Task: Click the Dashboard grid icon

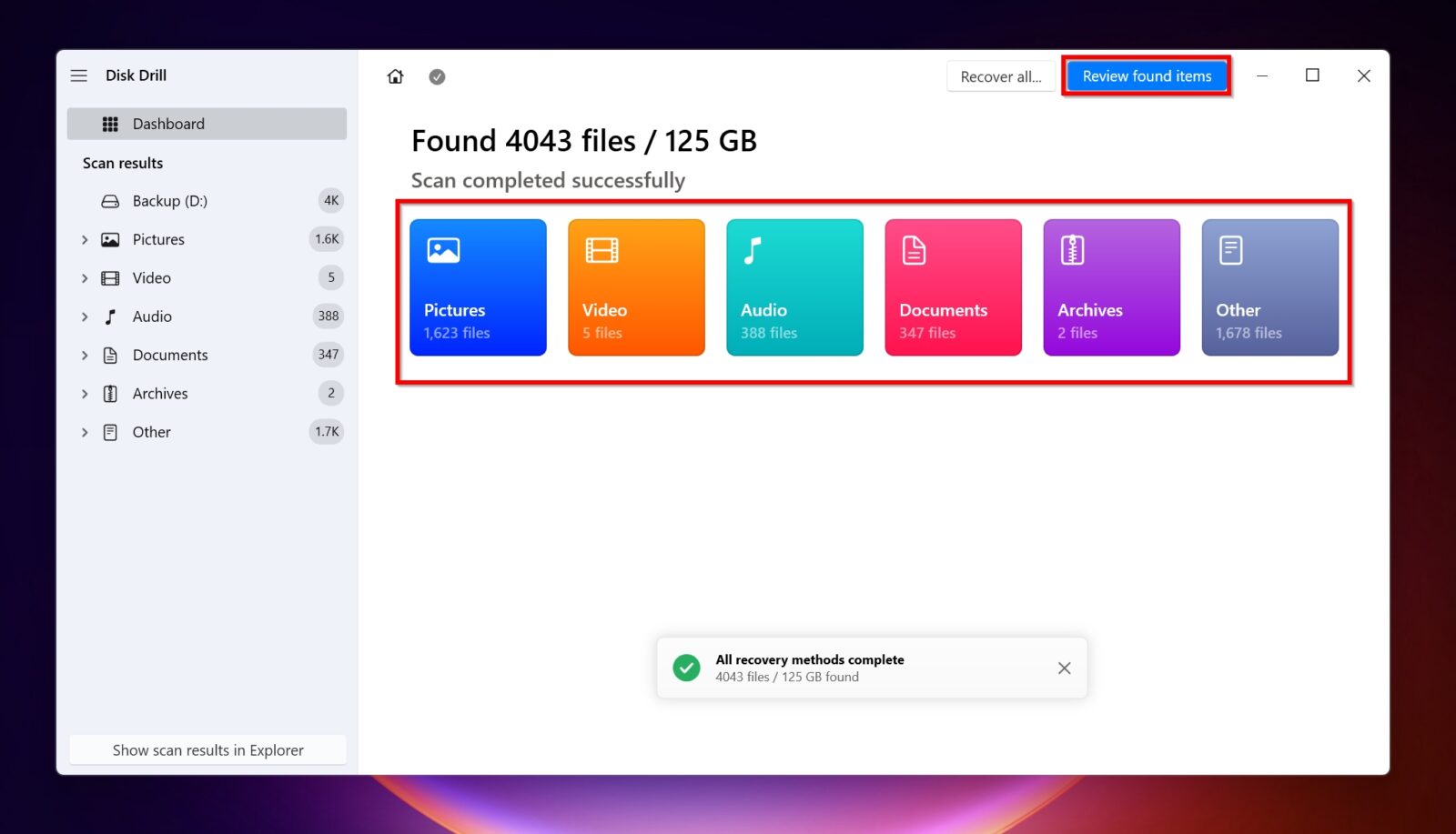Action: click(110, 123)
